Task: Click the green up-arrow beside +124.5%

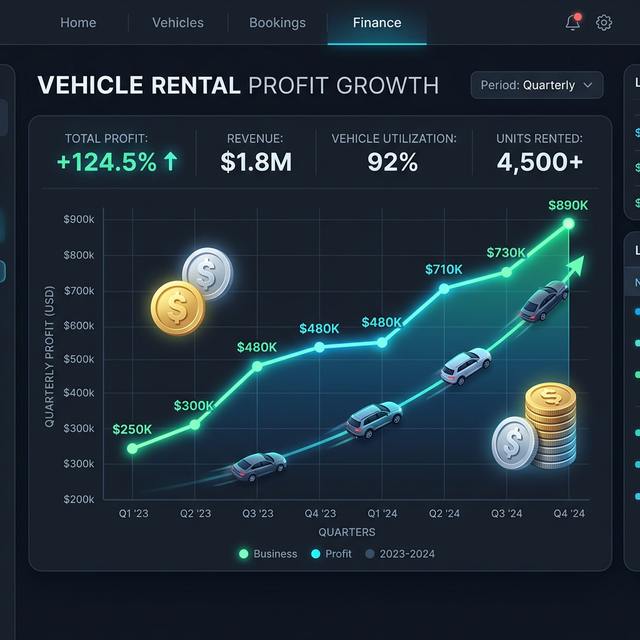Action: (x=171, y=162)
